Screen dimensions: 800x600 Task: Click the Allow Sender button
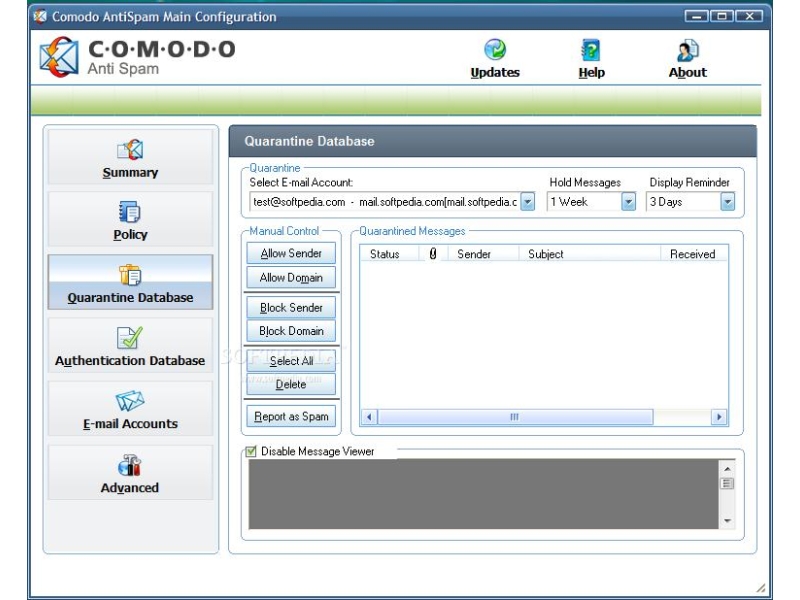tap(291, 253)
